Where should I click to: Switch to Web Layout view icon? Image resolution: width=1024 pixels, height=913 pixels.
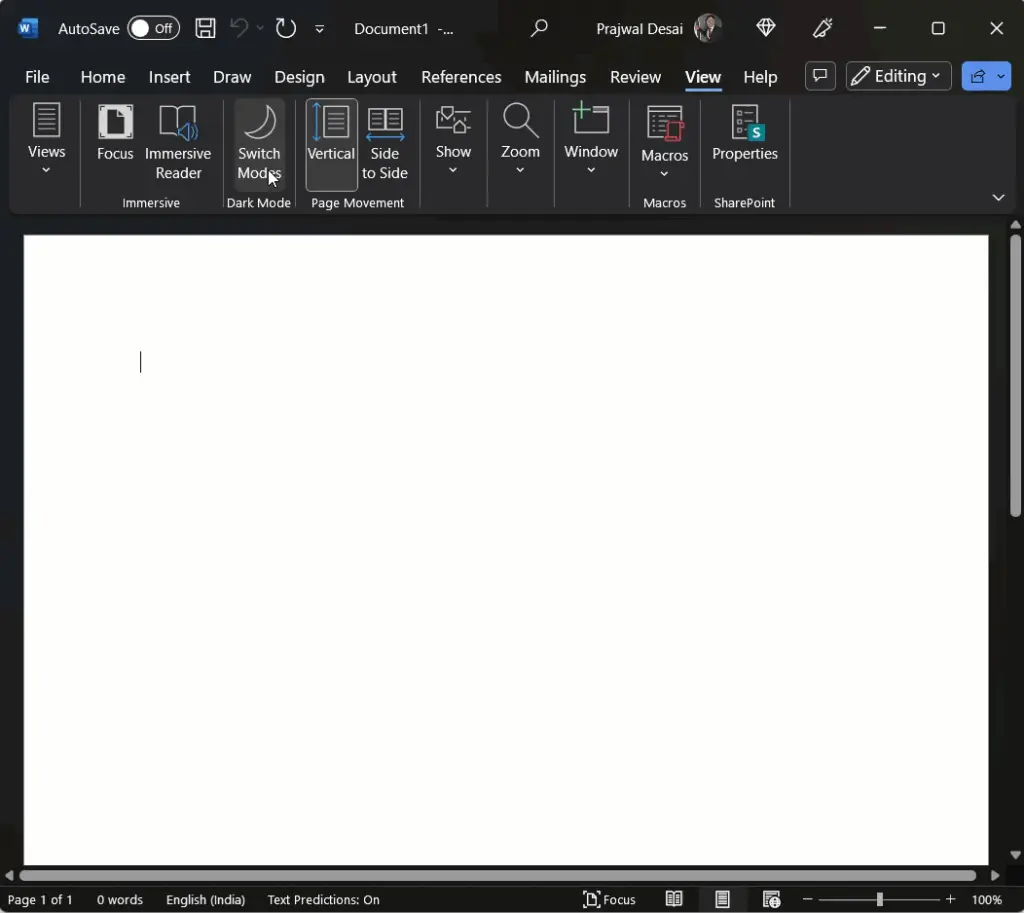coord(771,899)
